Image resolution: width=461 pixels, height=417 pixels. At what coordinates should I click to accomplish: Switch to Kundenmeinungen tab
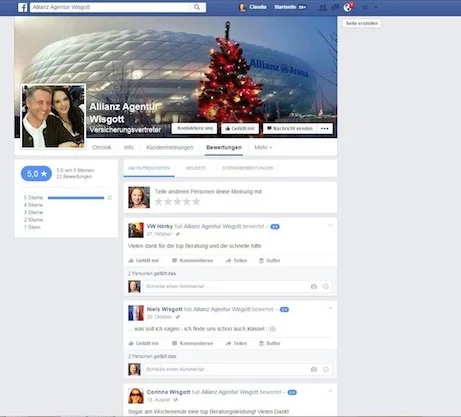point(170,147)
